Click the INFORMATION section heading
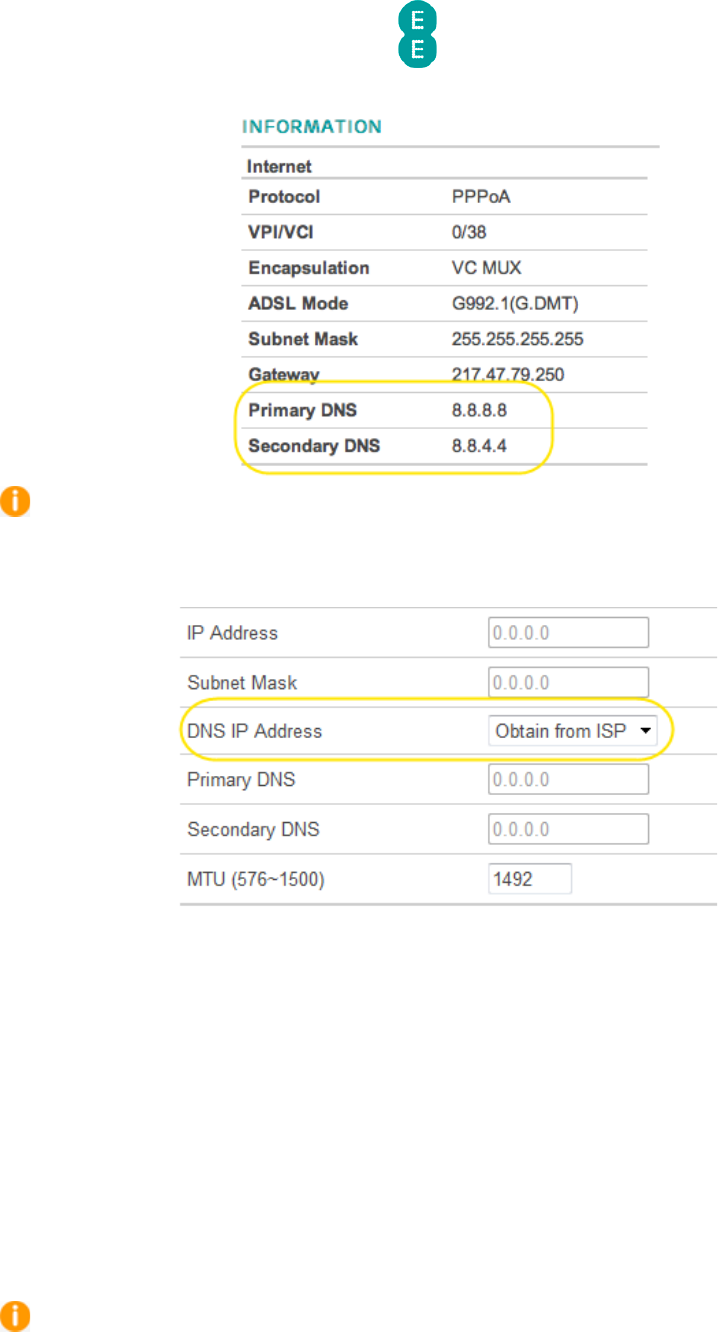Viewport: 718px width, 1332px height. point(312,127)
